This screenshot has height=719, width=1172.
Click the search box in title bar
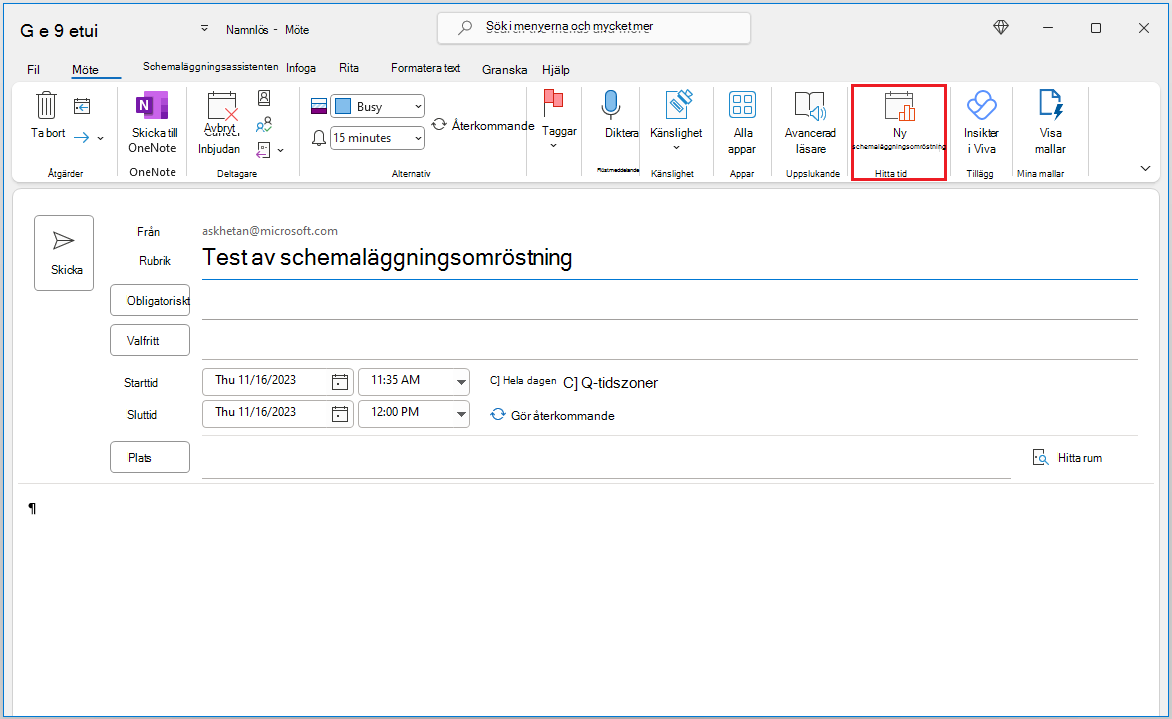click(593, 28)
